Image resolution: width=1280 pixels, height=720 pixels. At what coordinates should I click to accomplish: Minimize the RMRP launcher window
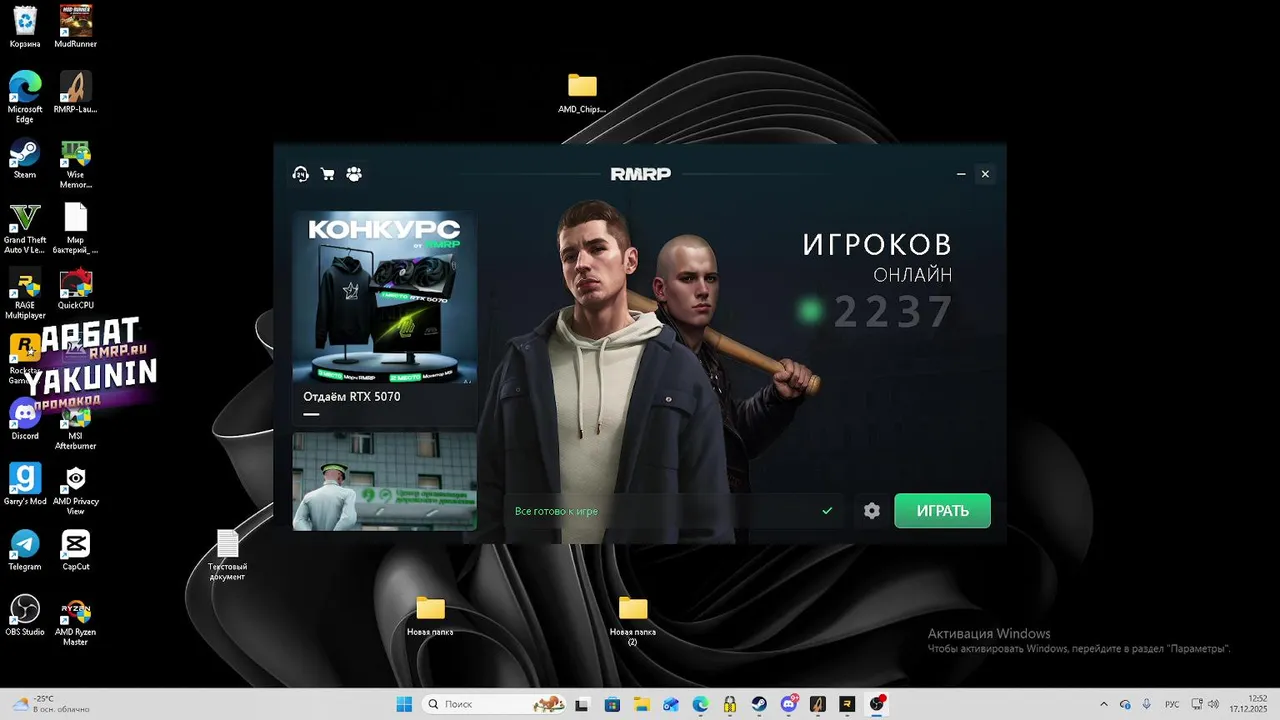pyautogui.click(x=961, y=174)
